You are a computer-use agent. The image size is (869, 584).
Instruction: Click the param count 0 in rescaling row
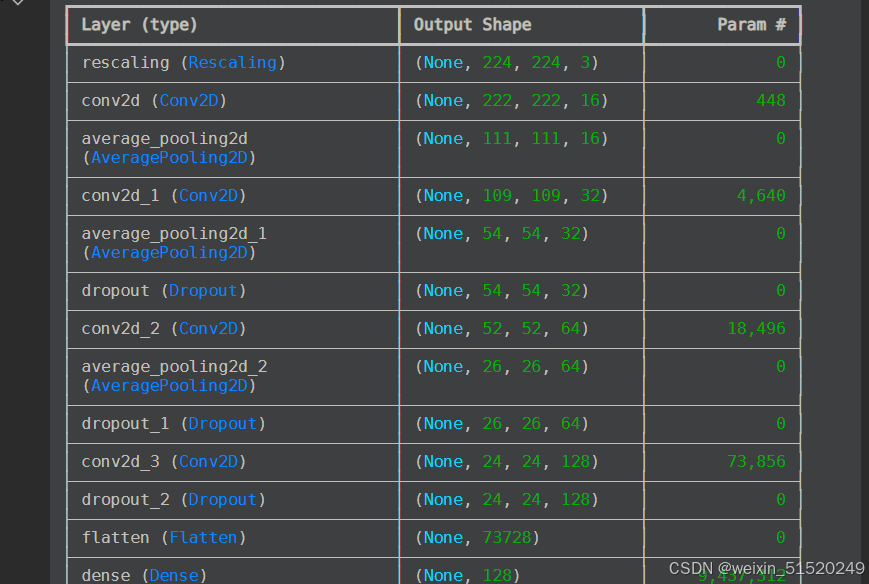pos(780,63)
